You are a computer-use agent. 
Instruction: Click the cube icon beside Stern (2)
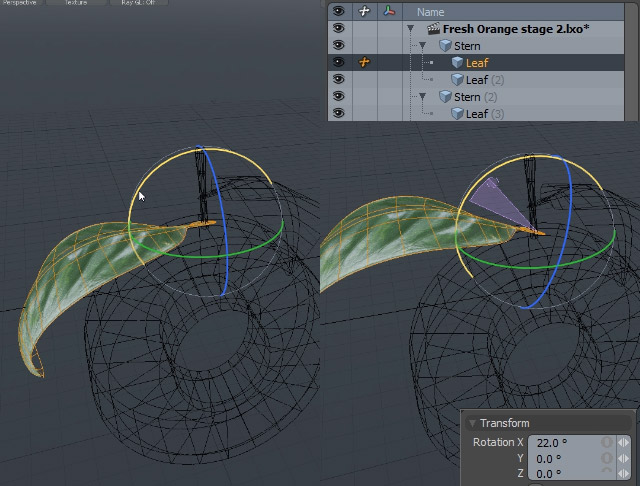[x=445, y=97]
